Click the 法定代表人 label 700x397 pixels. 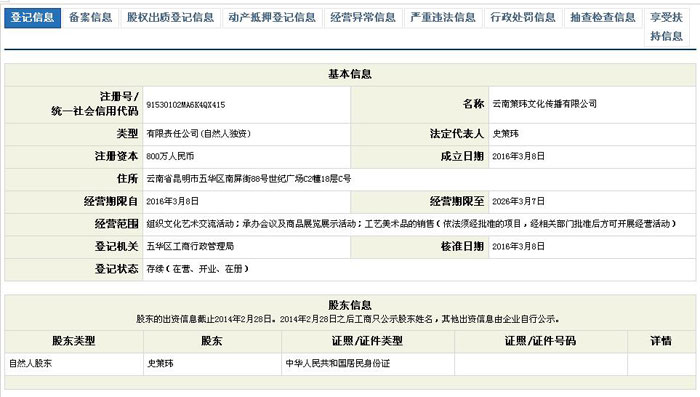457,134
